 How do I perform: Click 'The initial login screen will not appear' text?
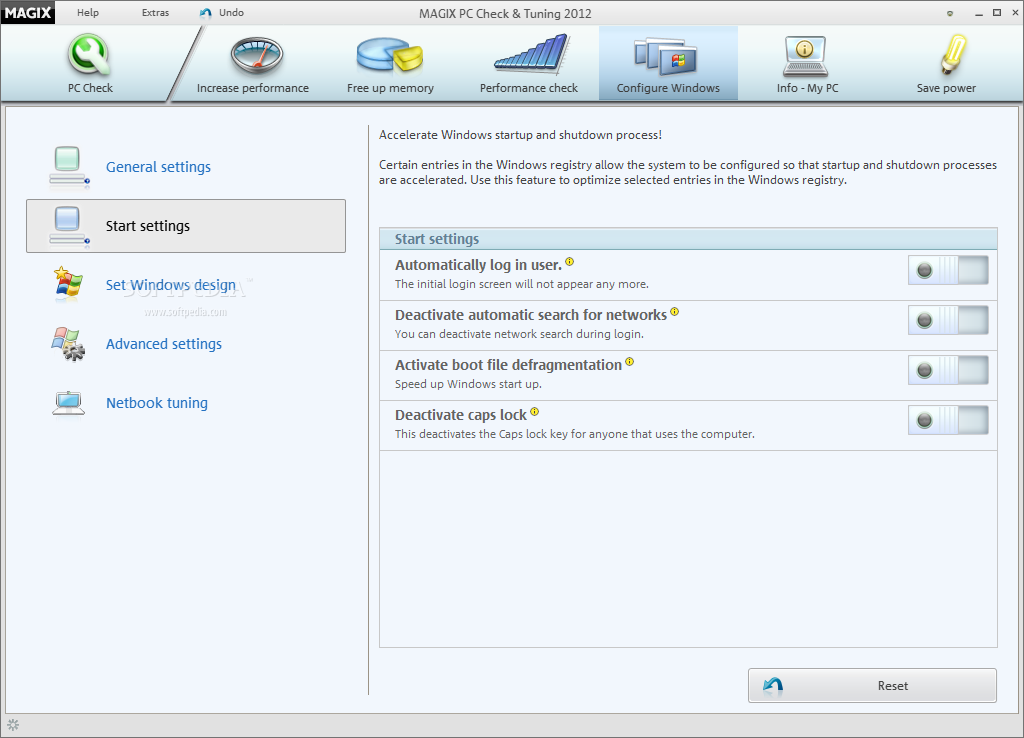[522, 284]
